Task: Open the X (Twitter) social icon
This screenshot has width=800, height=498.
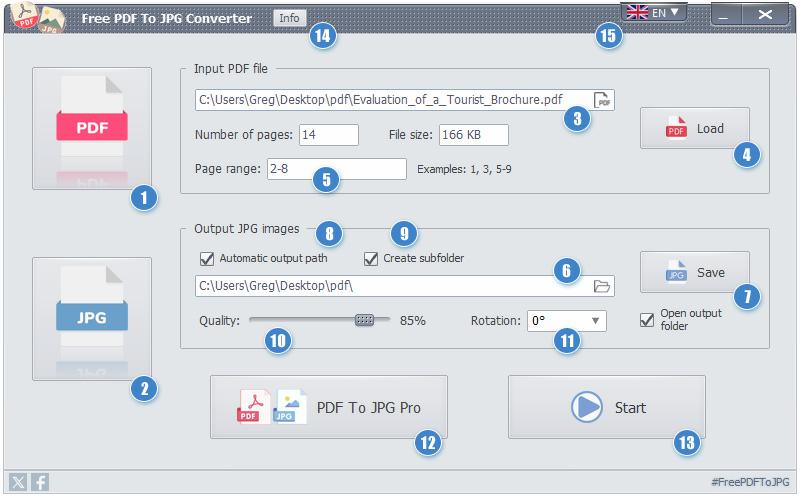Action: 18,482
